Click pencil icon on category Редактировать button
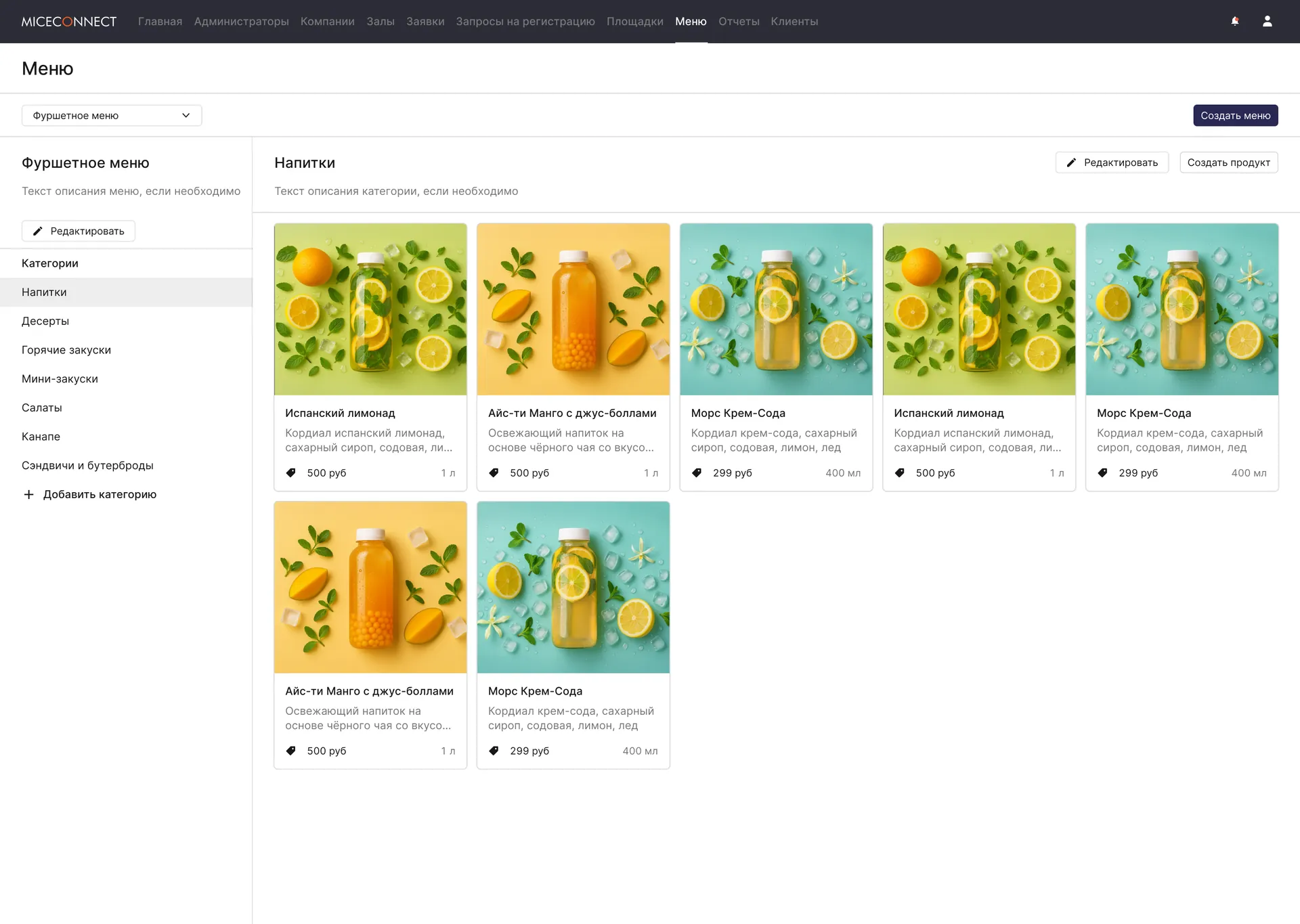1300x924 pixels. 1071,162
